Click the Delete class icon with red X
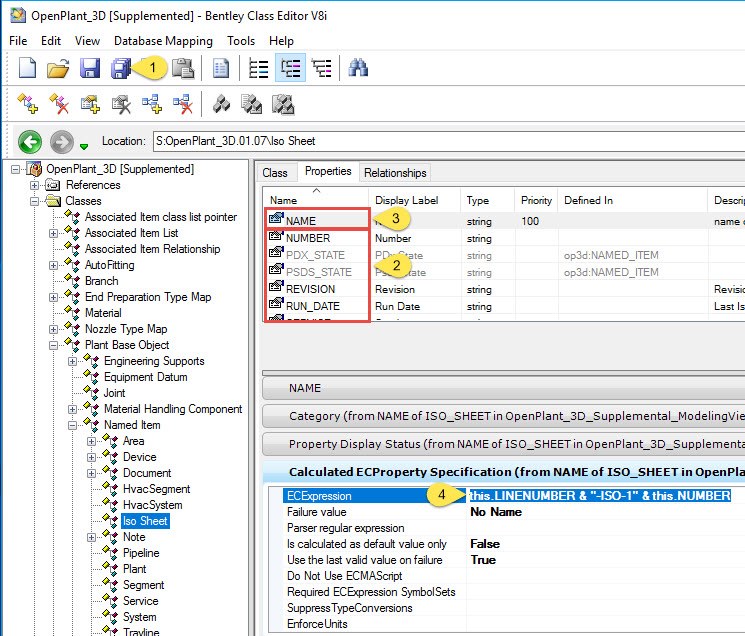 [x=59, y=103]
